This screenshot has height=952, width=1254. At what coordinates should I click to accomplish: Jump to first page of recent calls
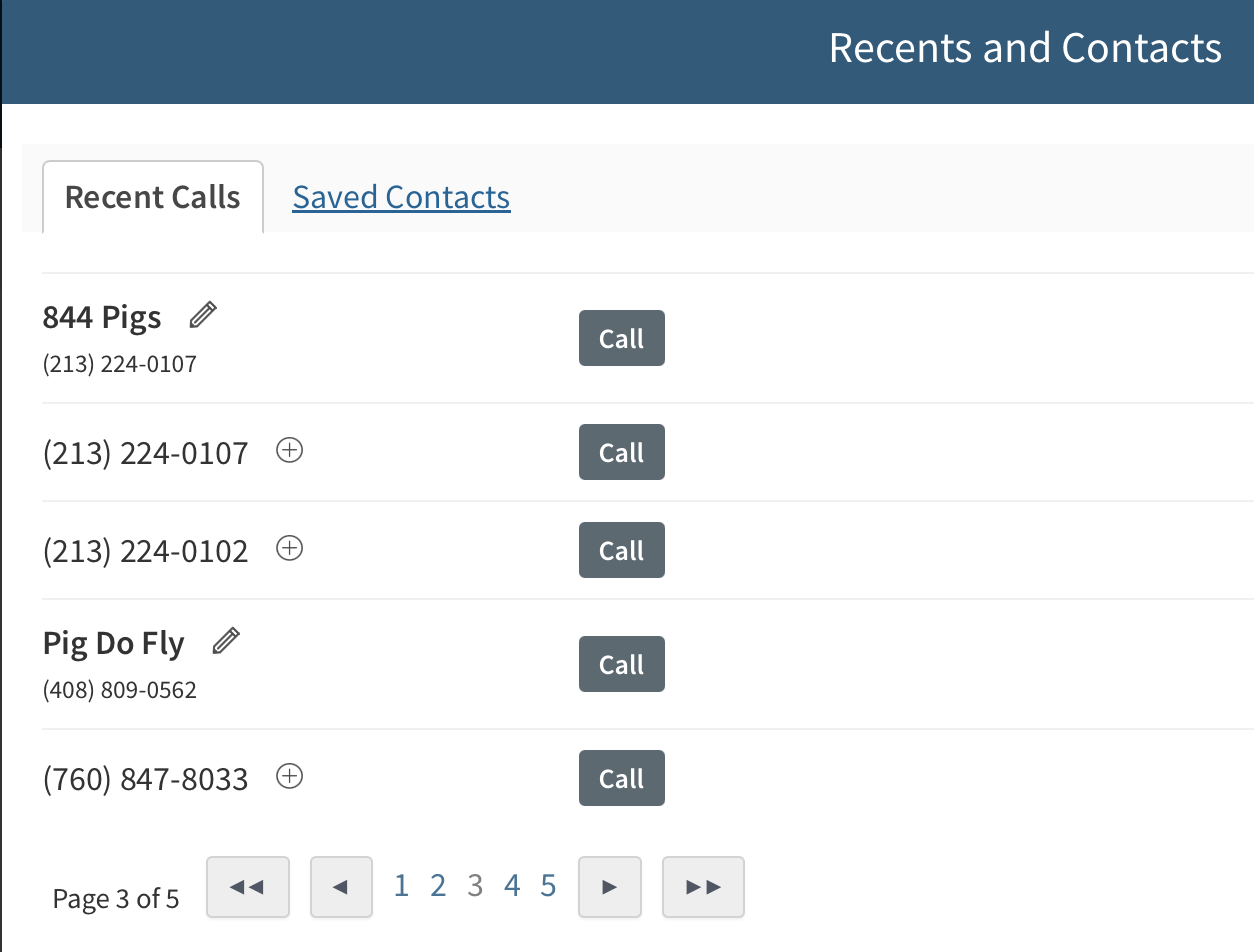(247, 887)
